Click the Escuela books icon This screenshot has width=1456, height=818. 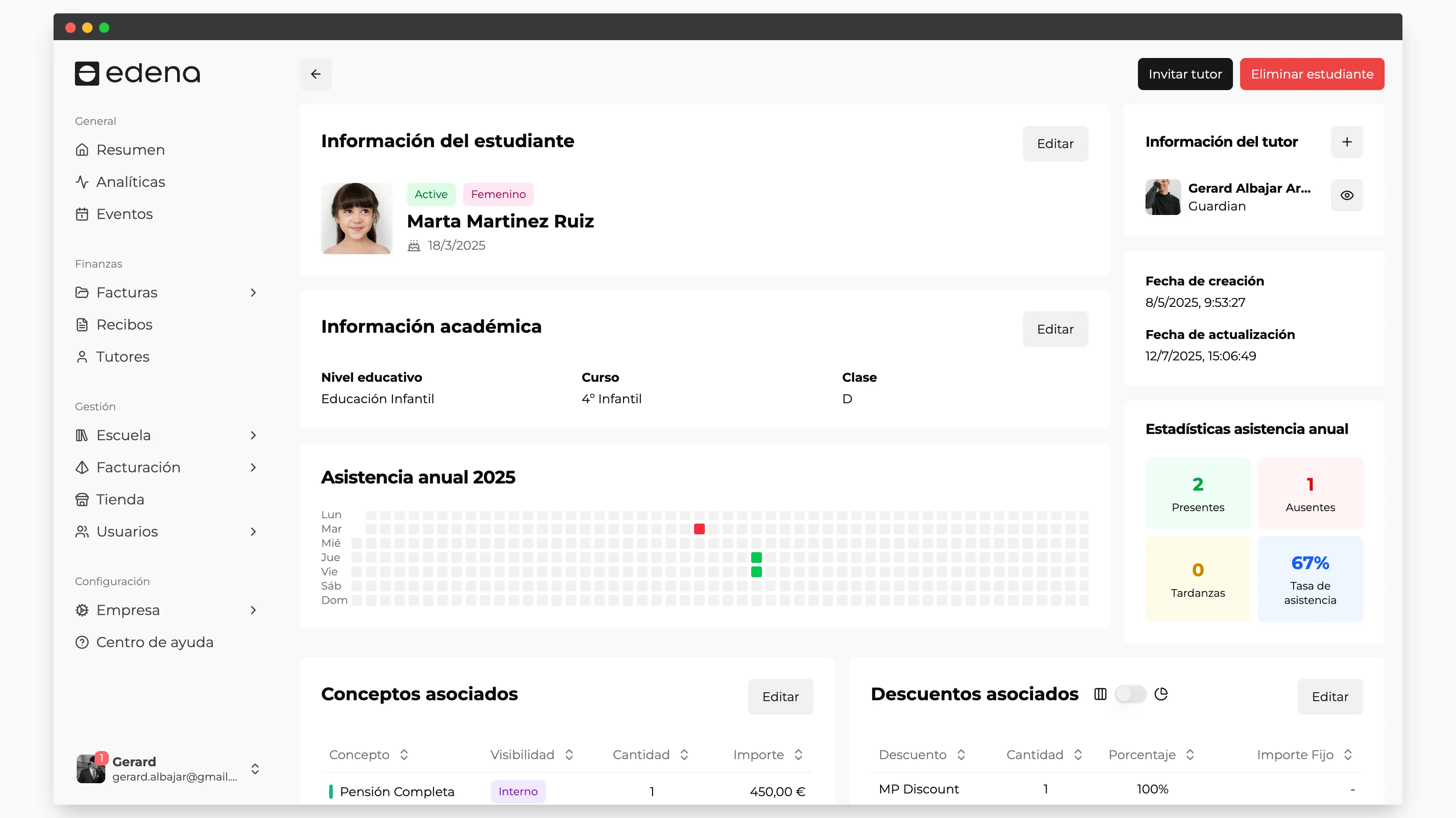pos(82,435)
